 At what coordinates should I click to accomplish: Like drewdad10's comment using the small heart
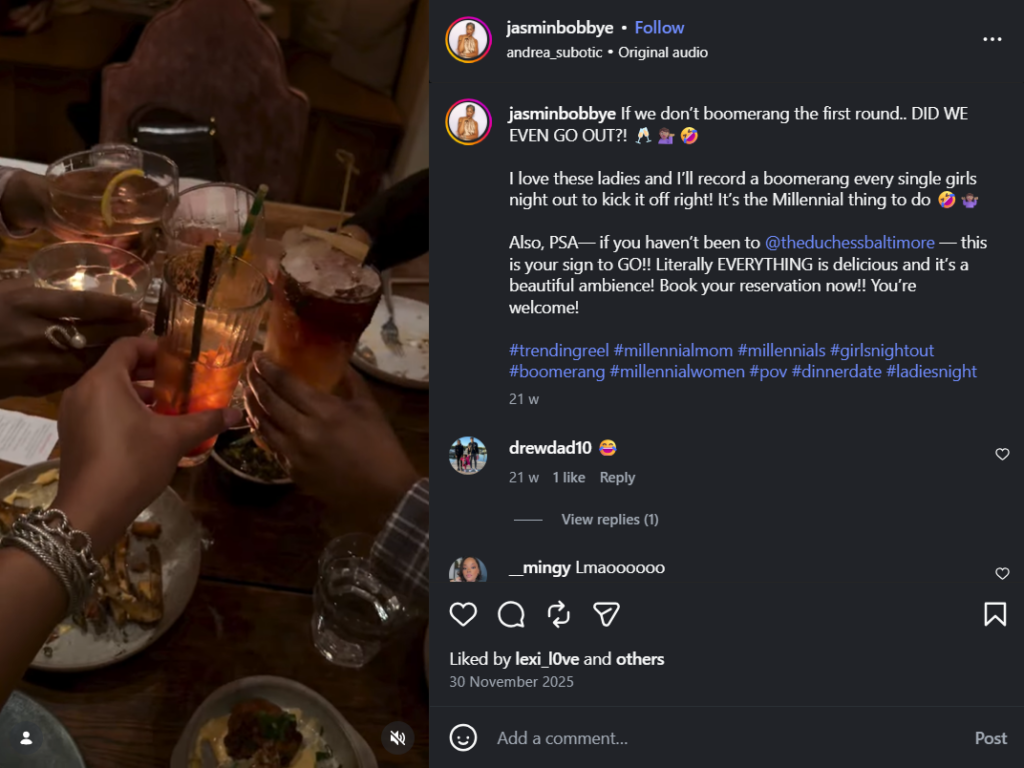[1002, 454]
